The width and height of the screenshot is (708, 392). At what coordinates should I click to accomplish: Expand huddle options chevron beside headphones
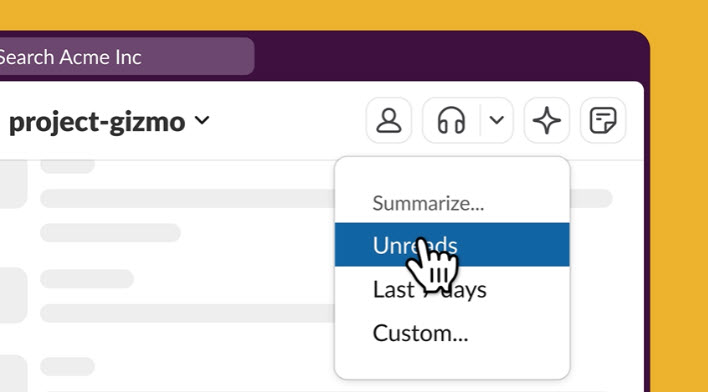497,120
